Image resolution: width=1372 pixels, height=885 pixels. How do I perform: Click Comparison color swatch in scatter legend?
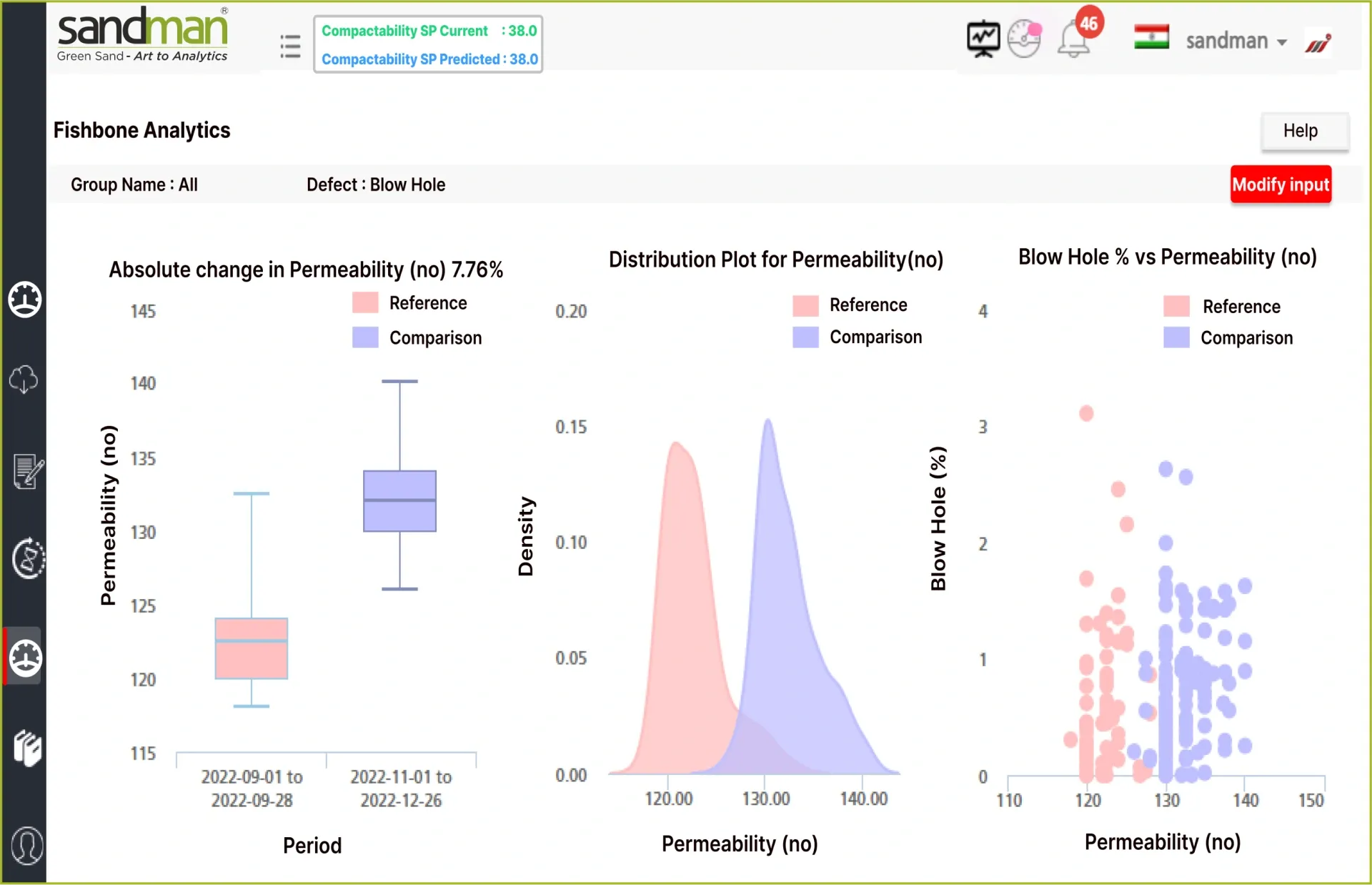1176,337
